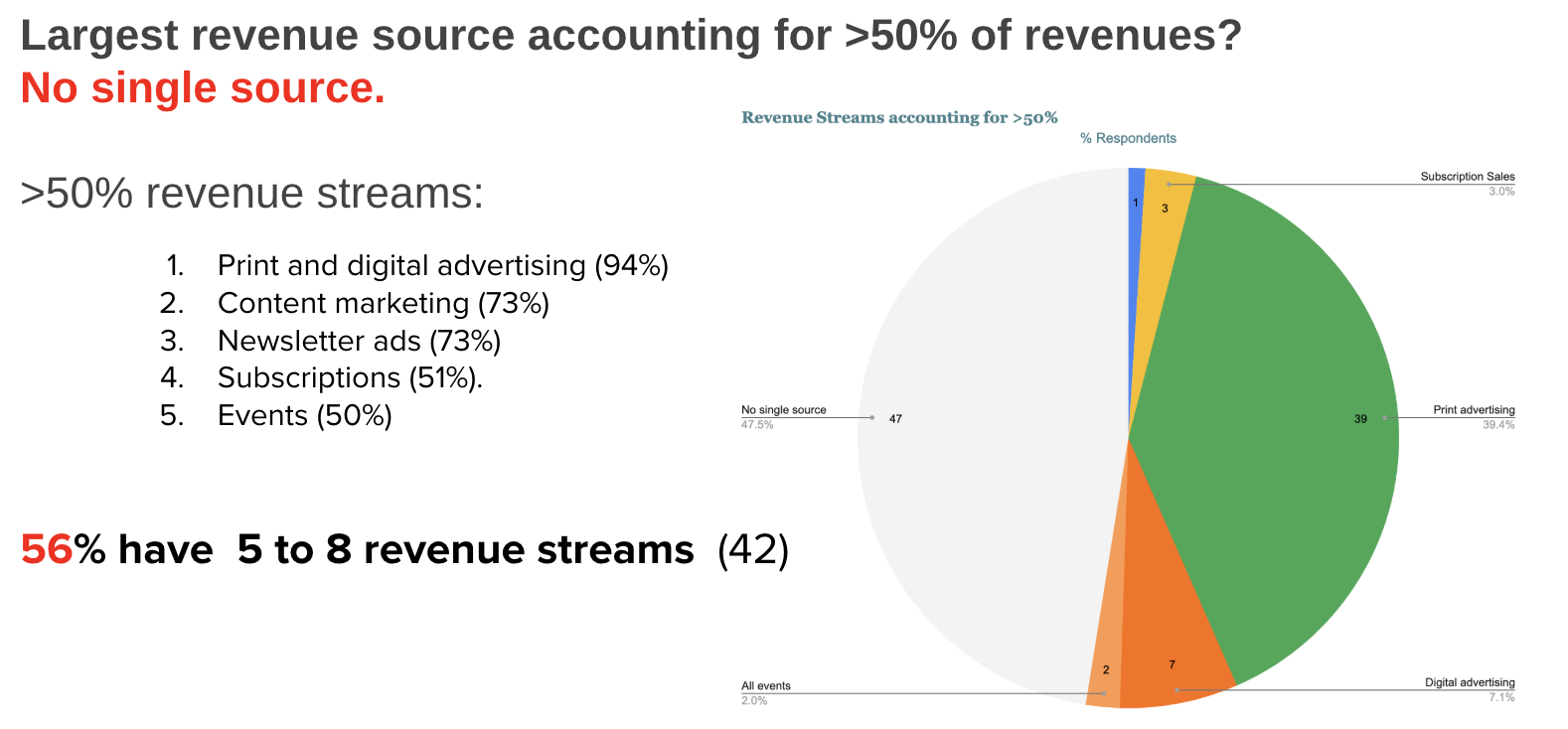
Task: Select the All events 2.0% chart label
Action: point(766,692)
